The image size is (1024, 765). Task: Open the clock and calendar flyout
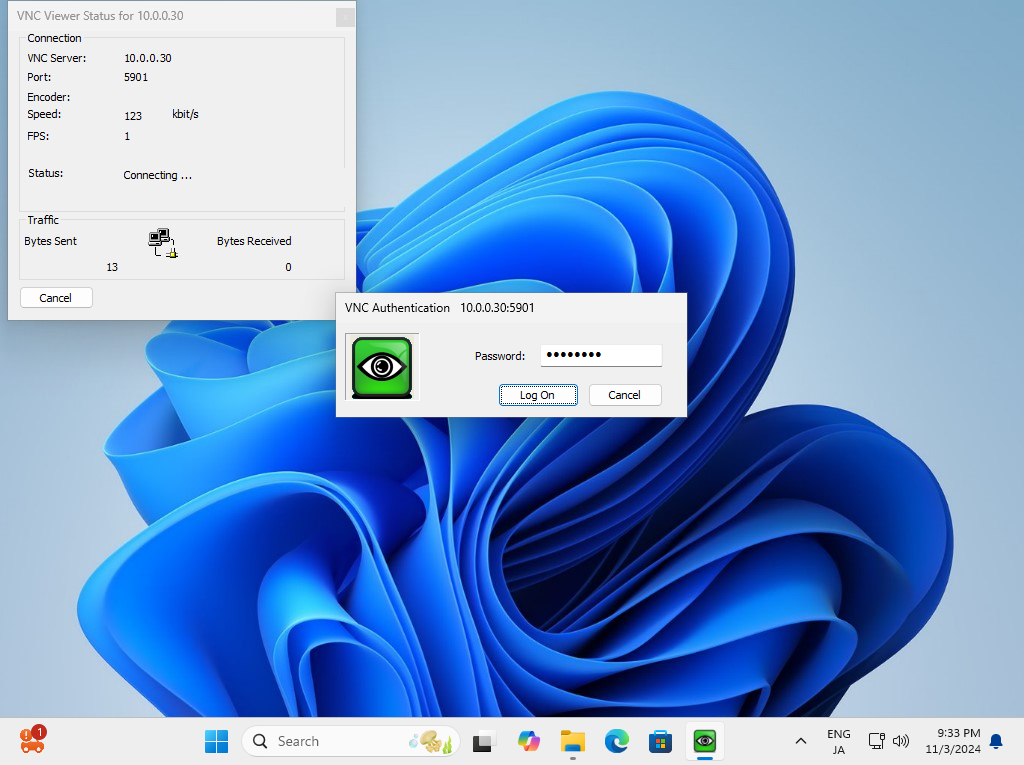[952, 741]
